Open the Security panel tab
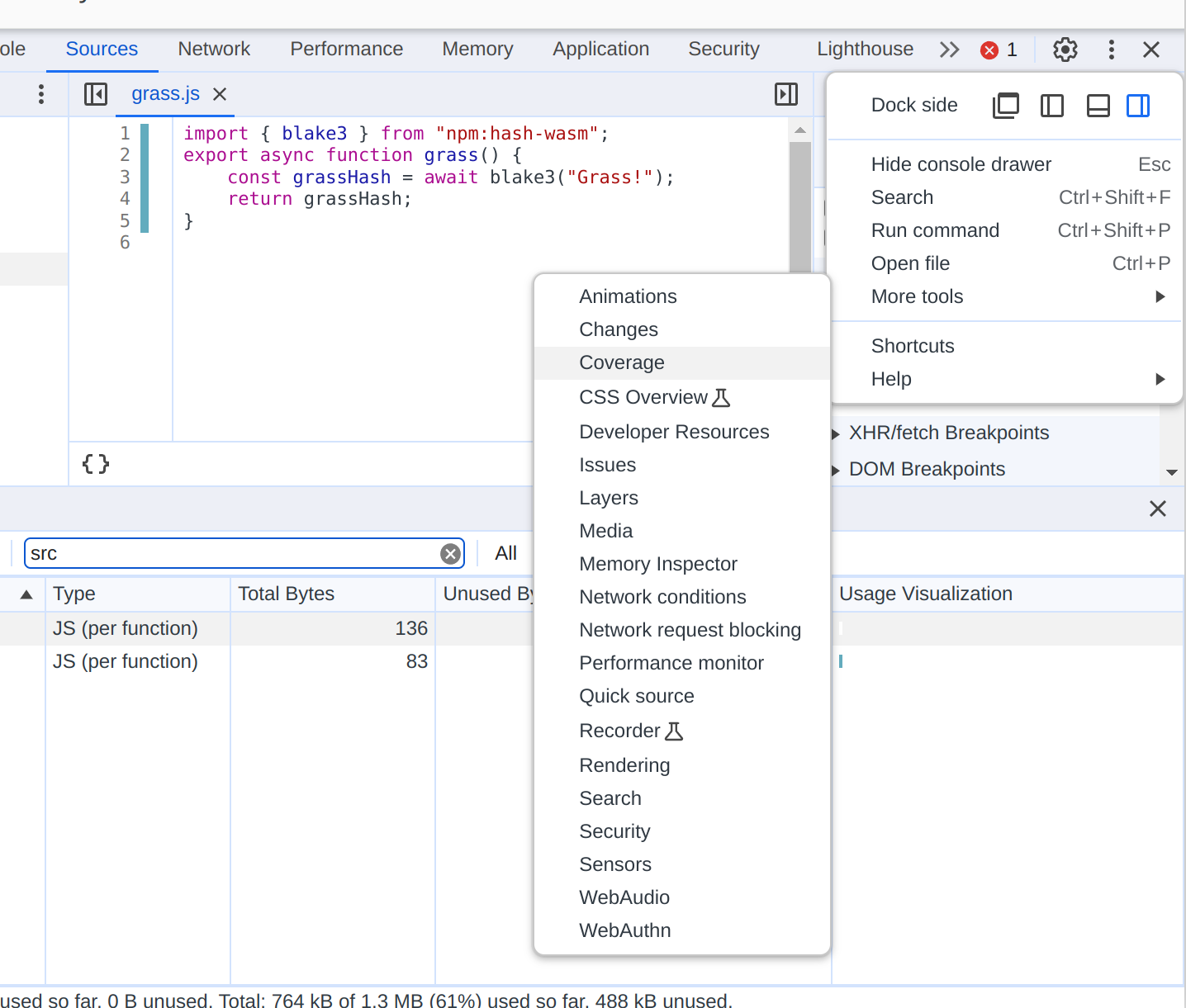Image resolution: width=1186 pixels, height=1008 pixels. (x=723, y=50)
